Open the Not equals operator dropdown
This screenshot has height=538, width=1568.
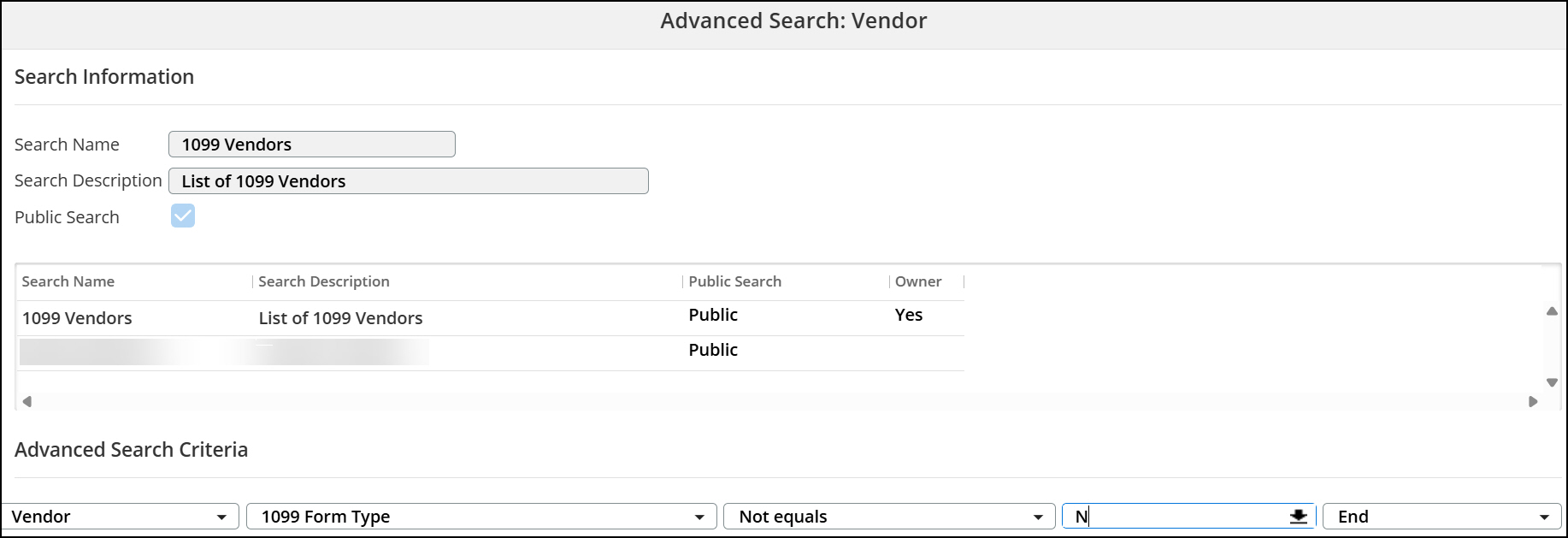[x=889, y=517]
